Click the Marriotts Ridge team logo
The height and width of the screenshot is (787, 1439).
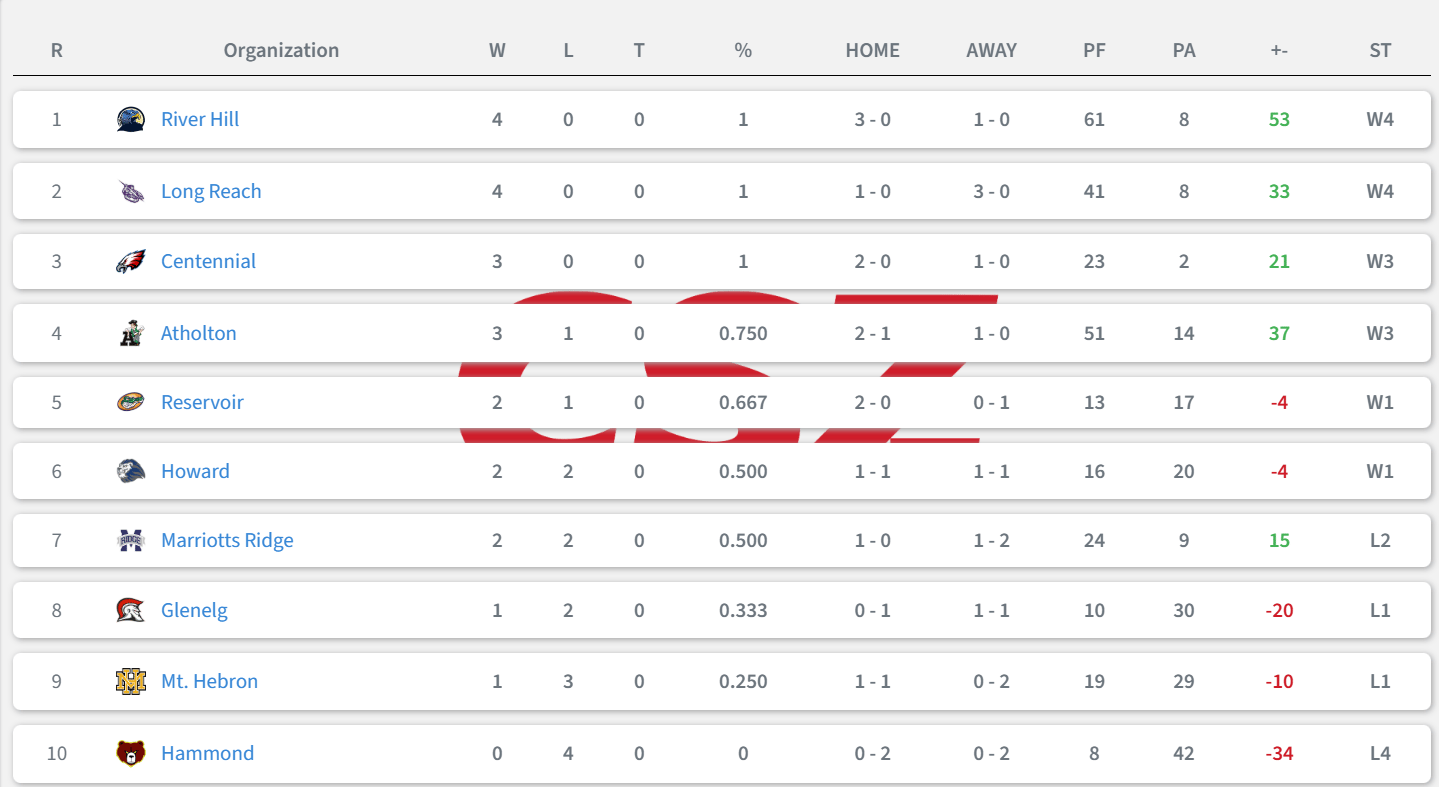[x=130, y=541]
